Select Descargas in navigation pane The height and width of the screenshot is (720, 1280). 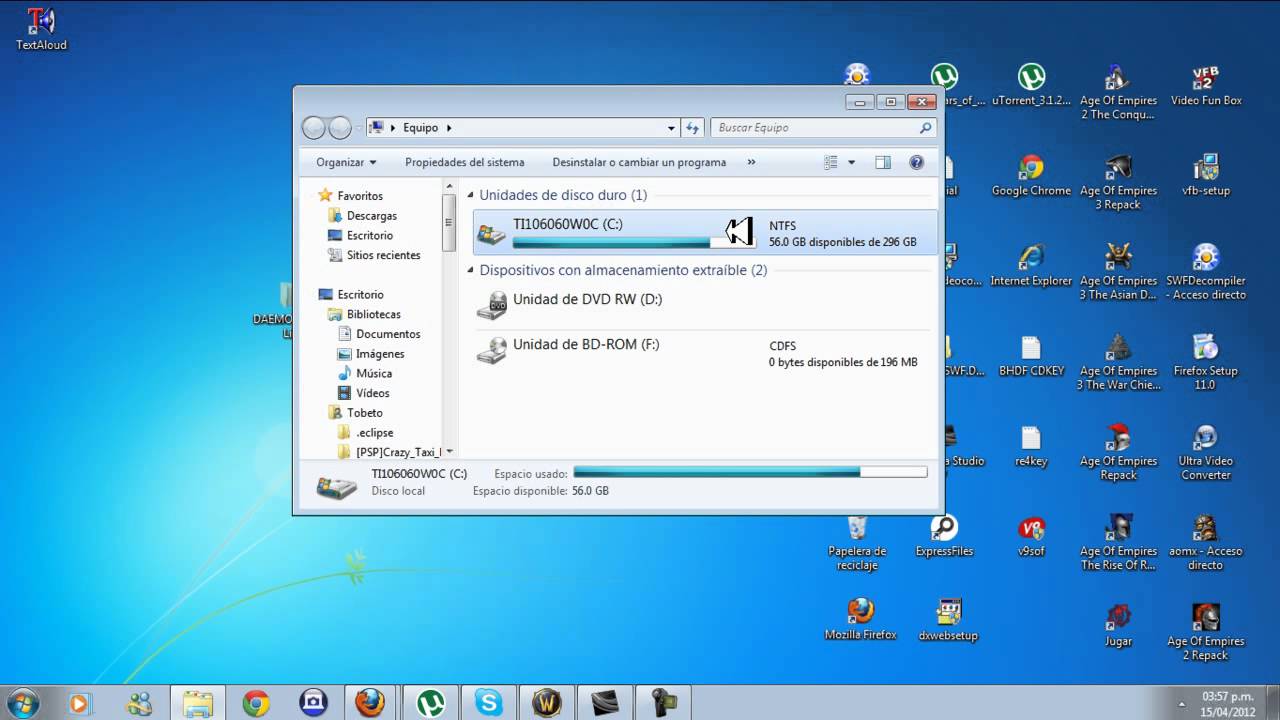[x=371, y=216]
